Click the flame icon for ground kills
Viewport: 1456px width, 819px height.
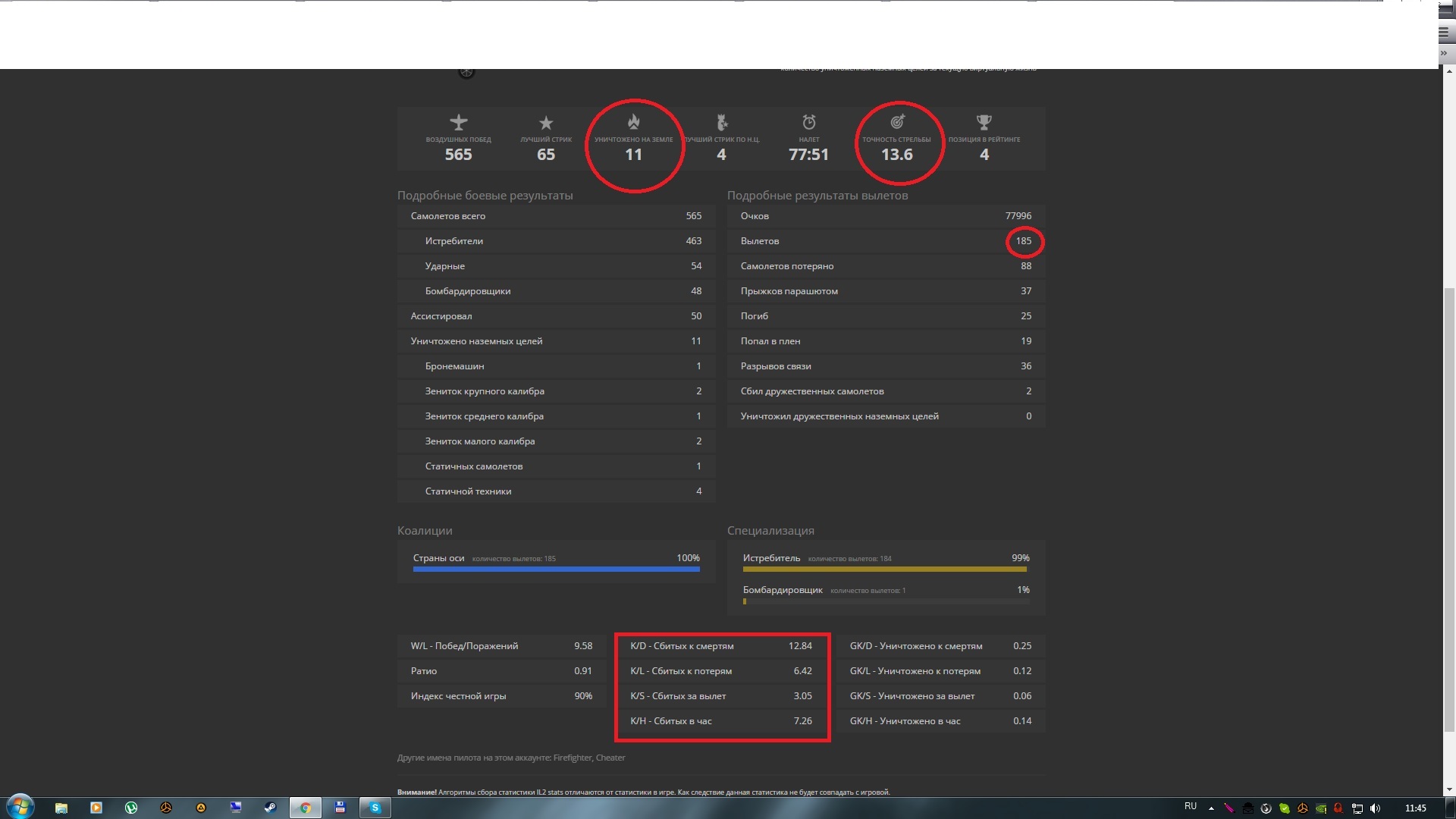point(633,121)
